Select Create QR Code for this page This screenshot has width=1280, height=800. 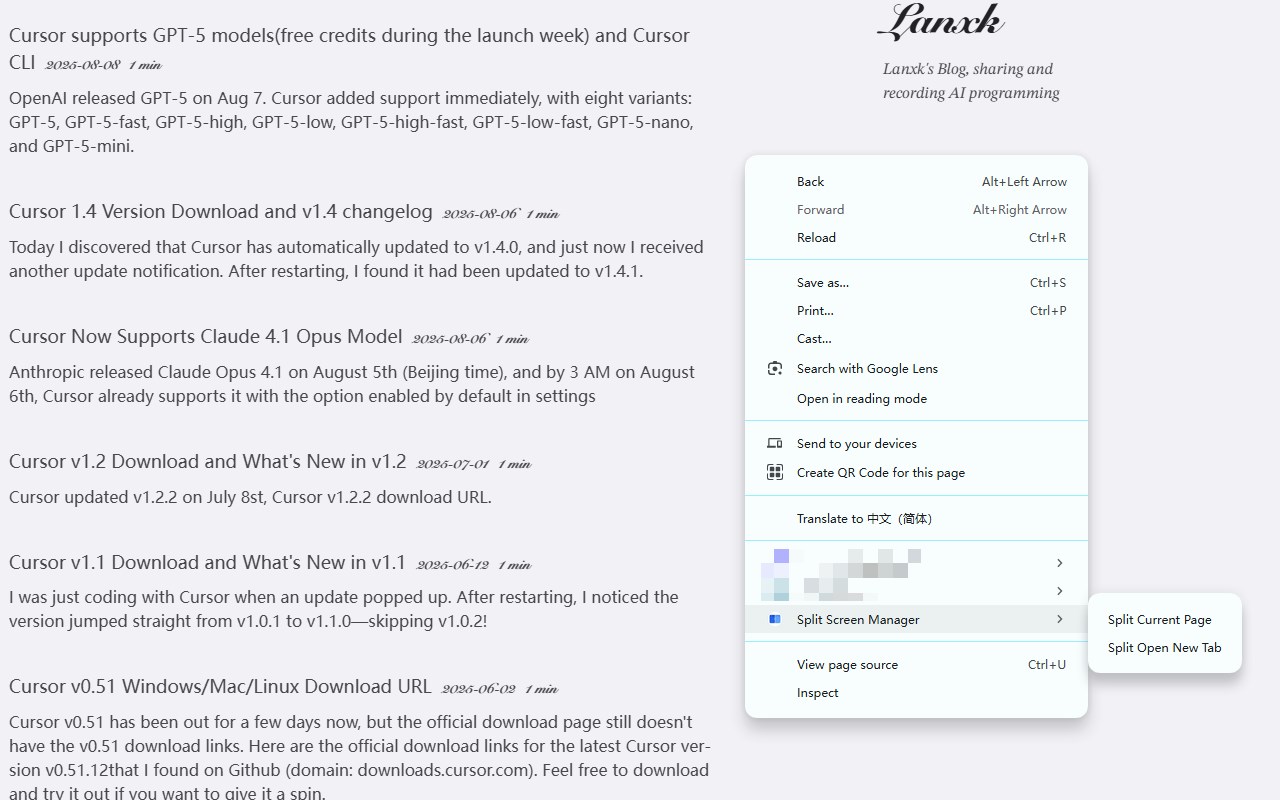(x=916, y=472)
